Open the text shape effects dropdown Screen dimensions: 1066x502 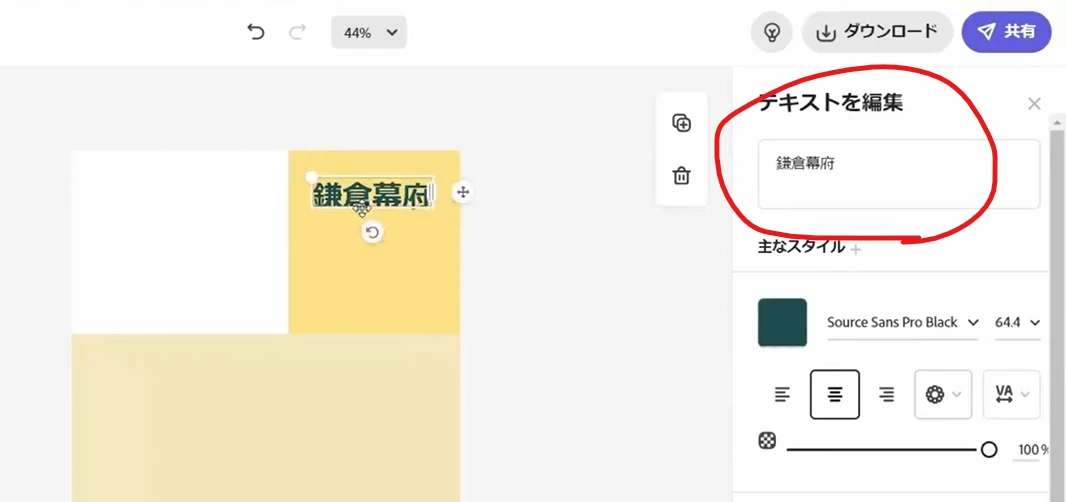(x=943, y=395)
